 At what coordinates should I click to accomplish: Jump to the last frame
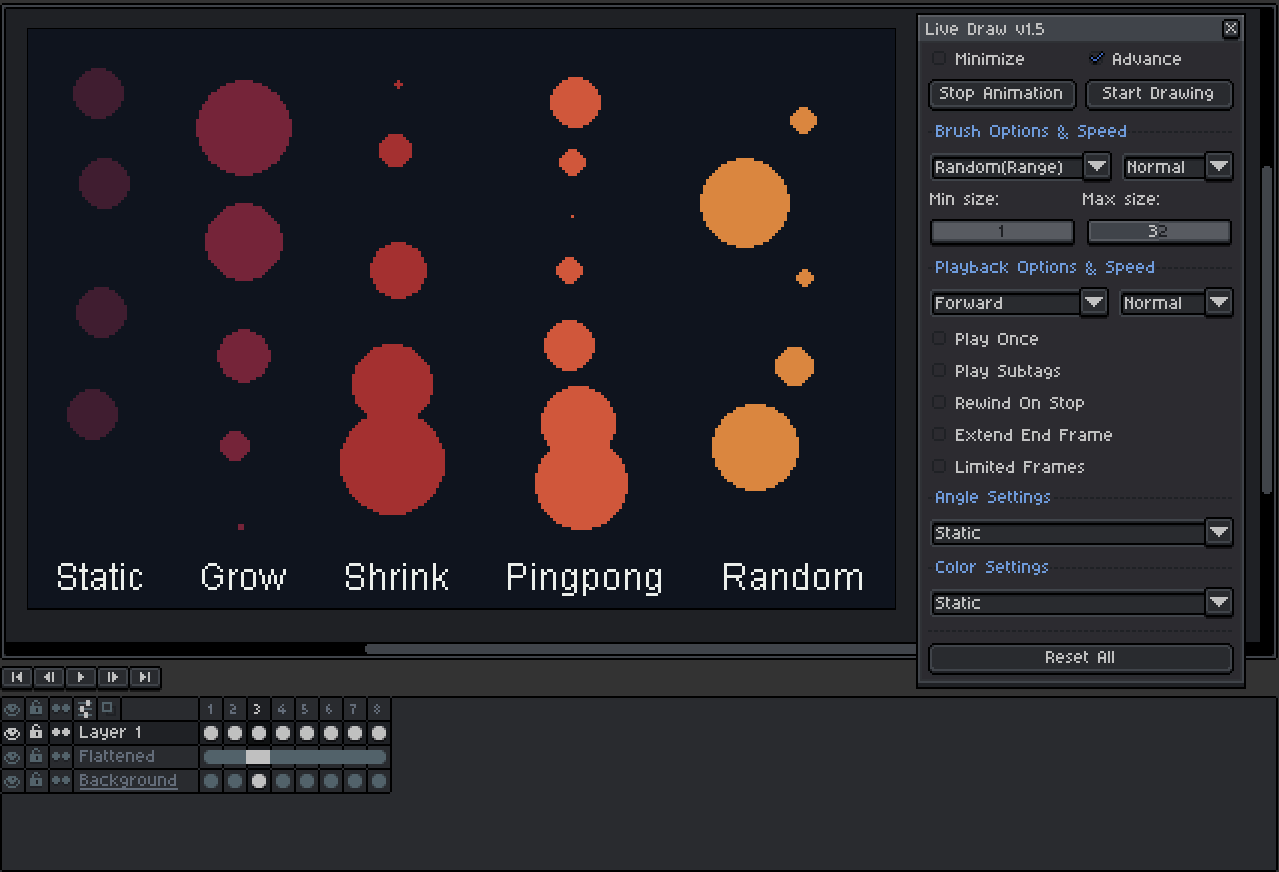145,677
